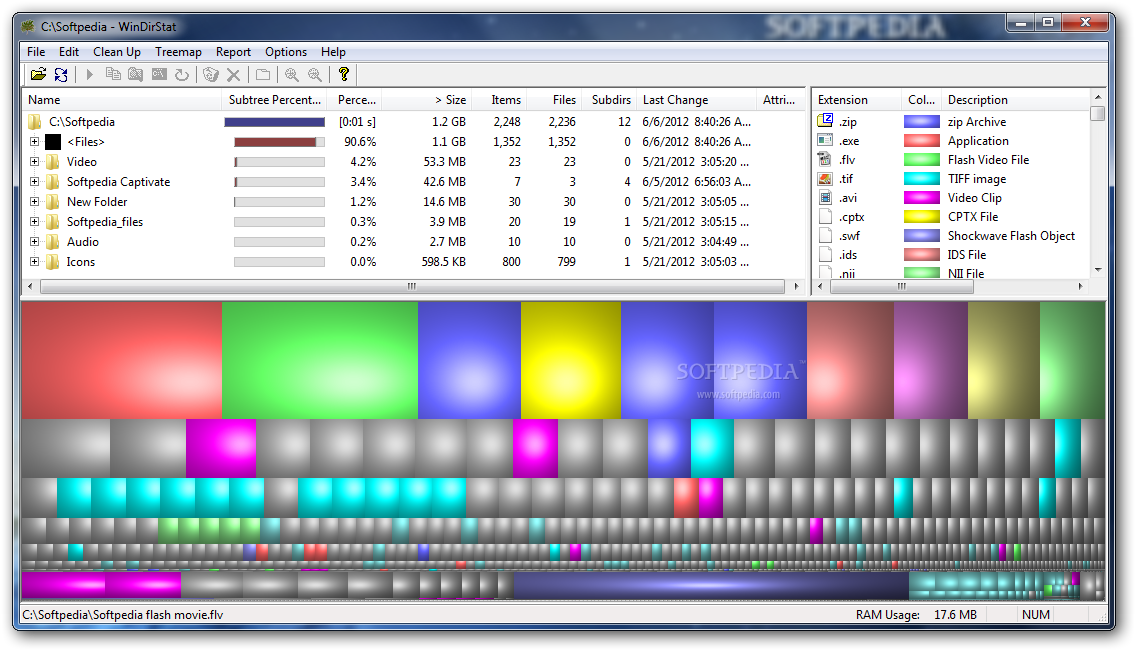The height and width of the screenshot is (651, 1136).
Task: Click the permanent Delete X icon
Action: click(233, 74)
